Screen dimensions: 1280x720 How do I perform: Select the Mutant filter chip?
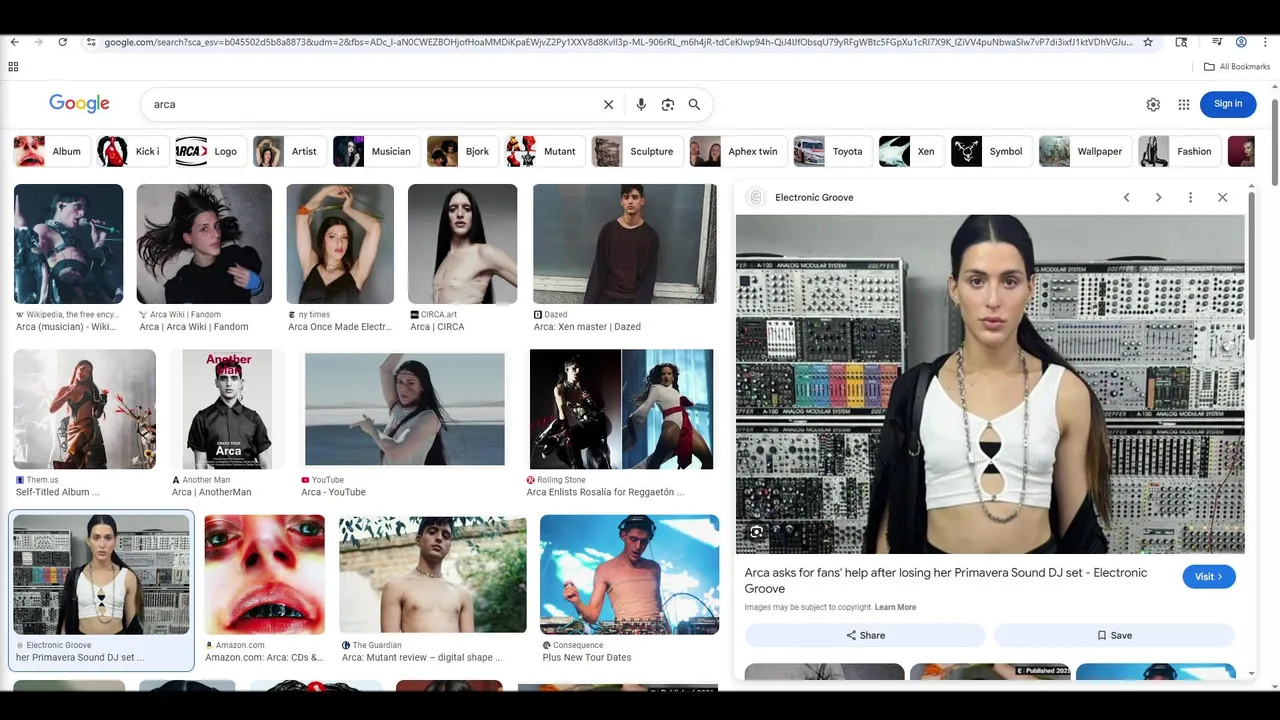coord(544,151)
